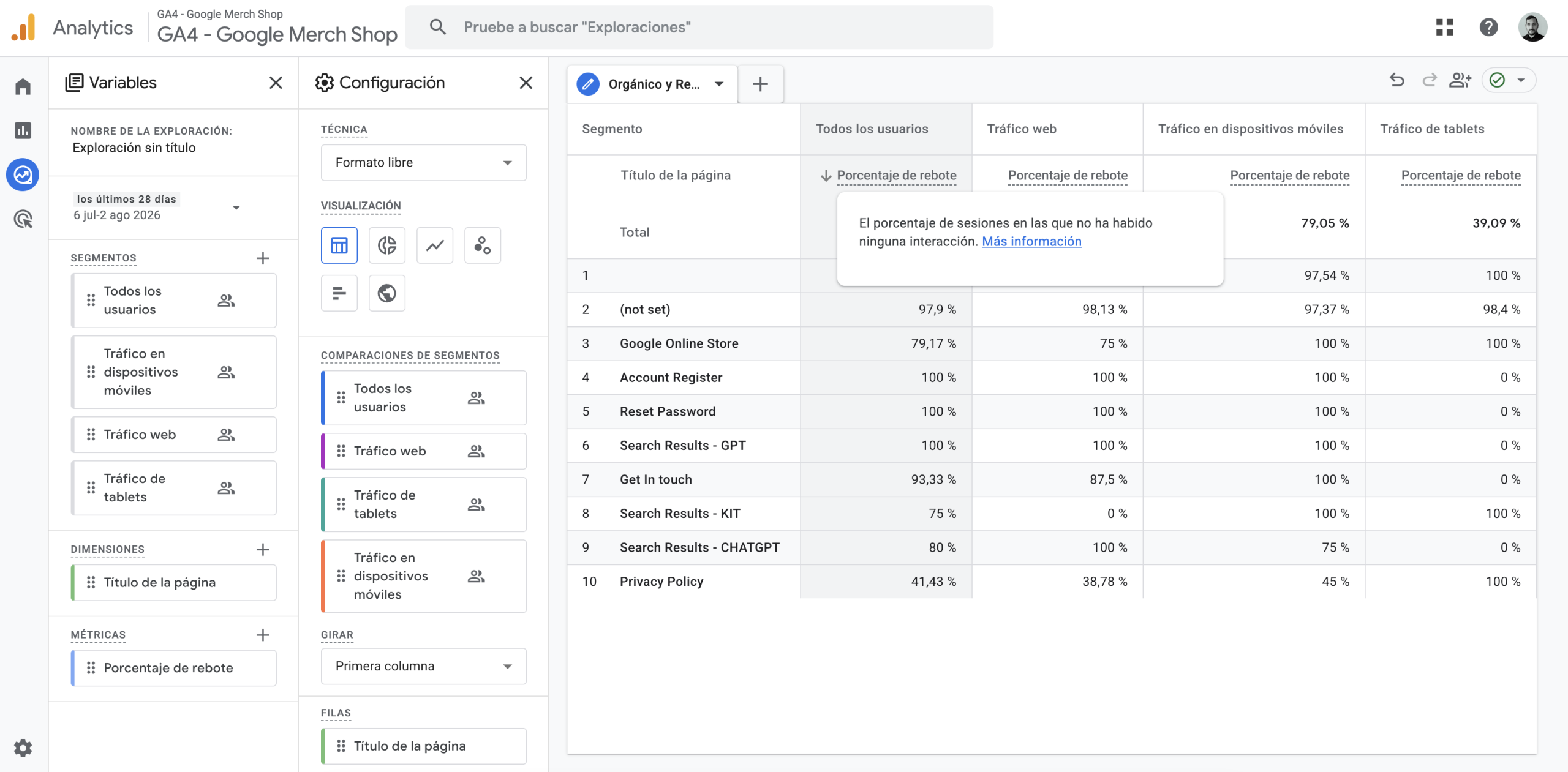1568x772 pixels.
Task: Sort by Porcentaje de rebote under Todos los usuarios
Action: tap(896, 176)
